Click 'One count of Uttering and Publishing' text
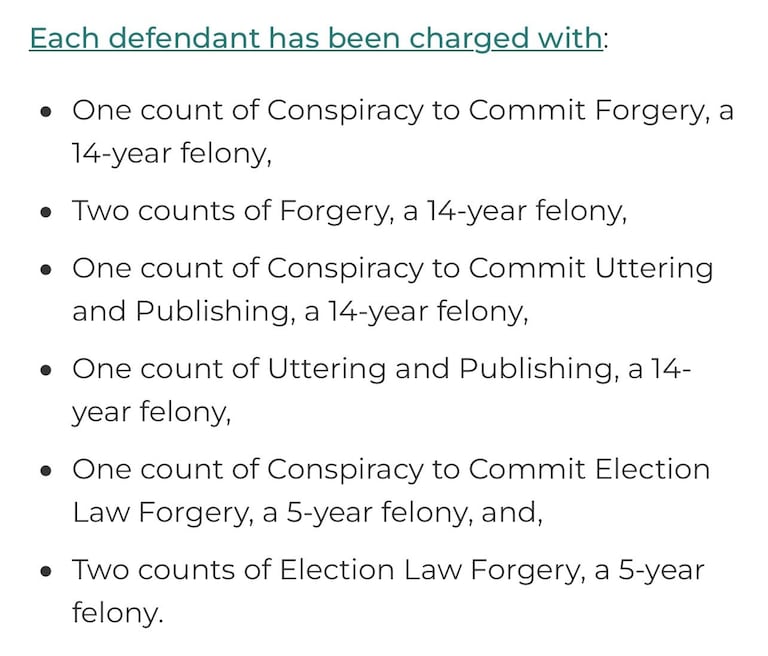768x656 pixels. tap(381, 369)
